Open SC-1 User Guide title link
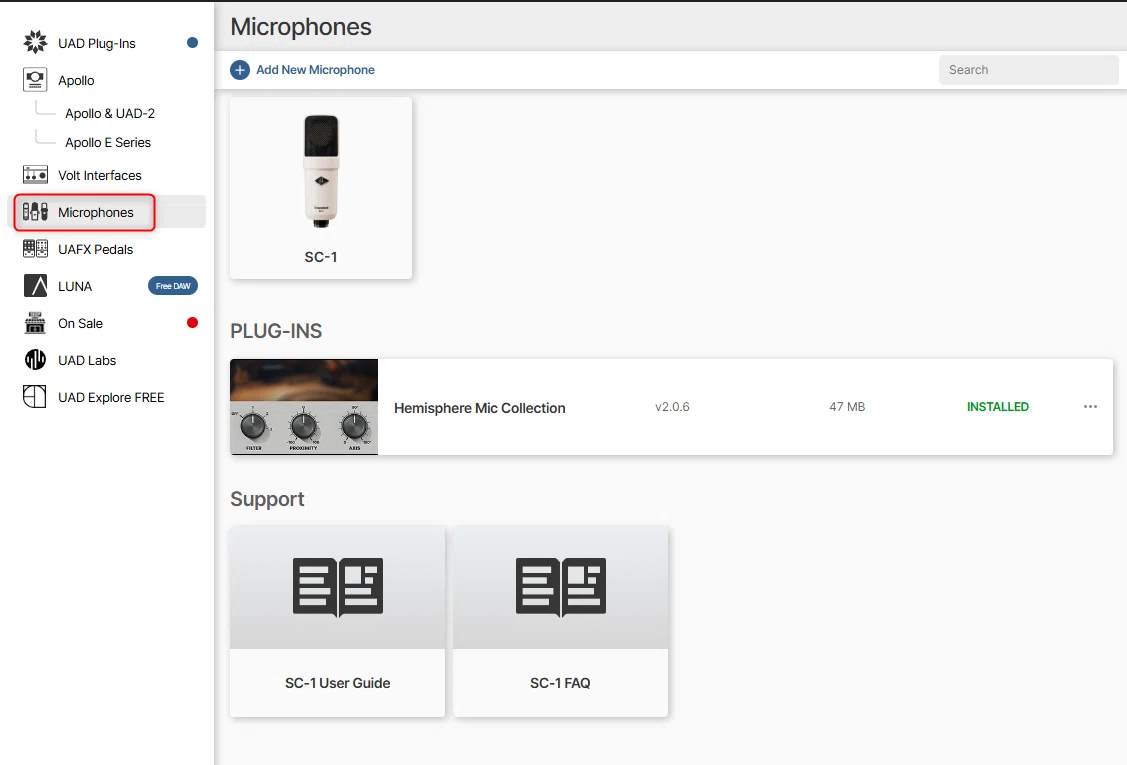Image resolution: width=1127 pixels, height=765 pixels. [x=338, y=683]
